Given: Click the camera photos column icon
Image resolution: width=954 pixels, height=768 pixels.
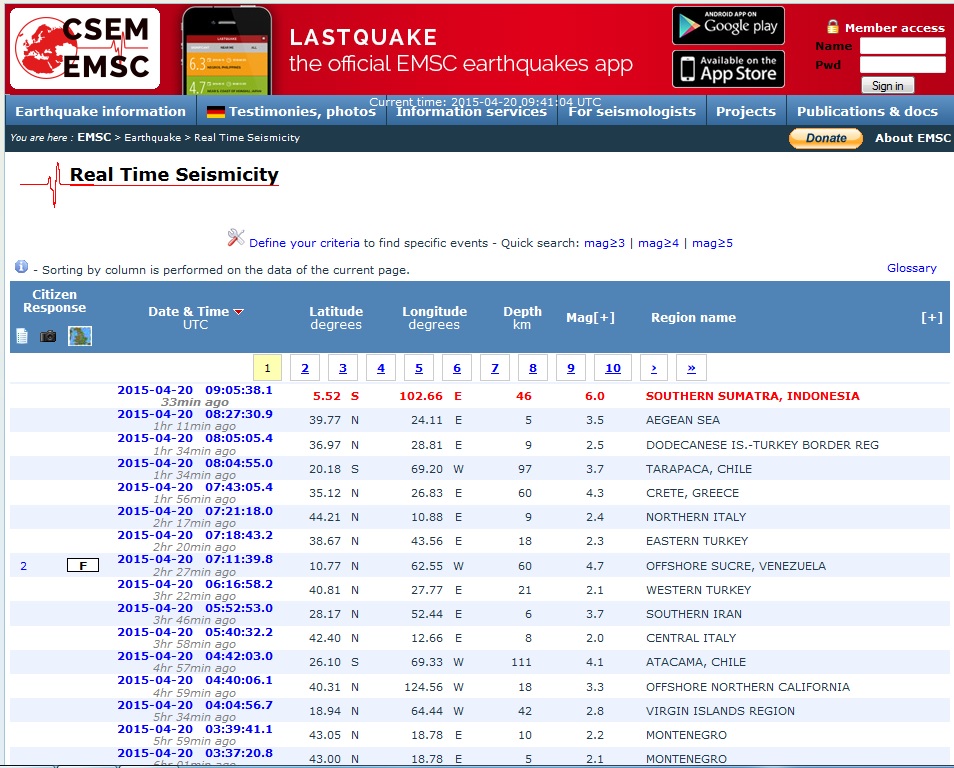Looking at the screenshot, I should tap(48, 336).
